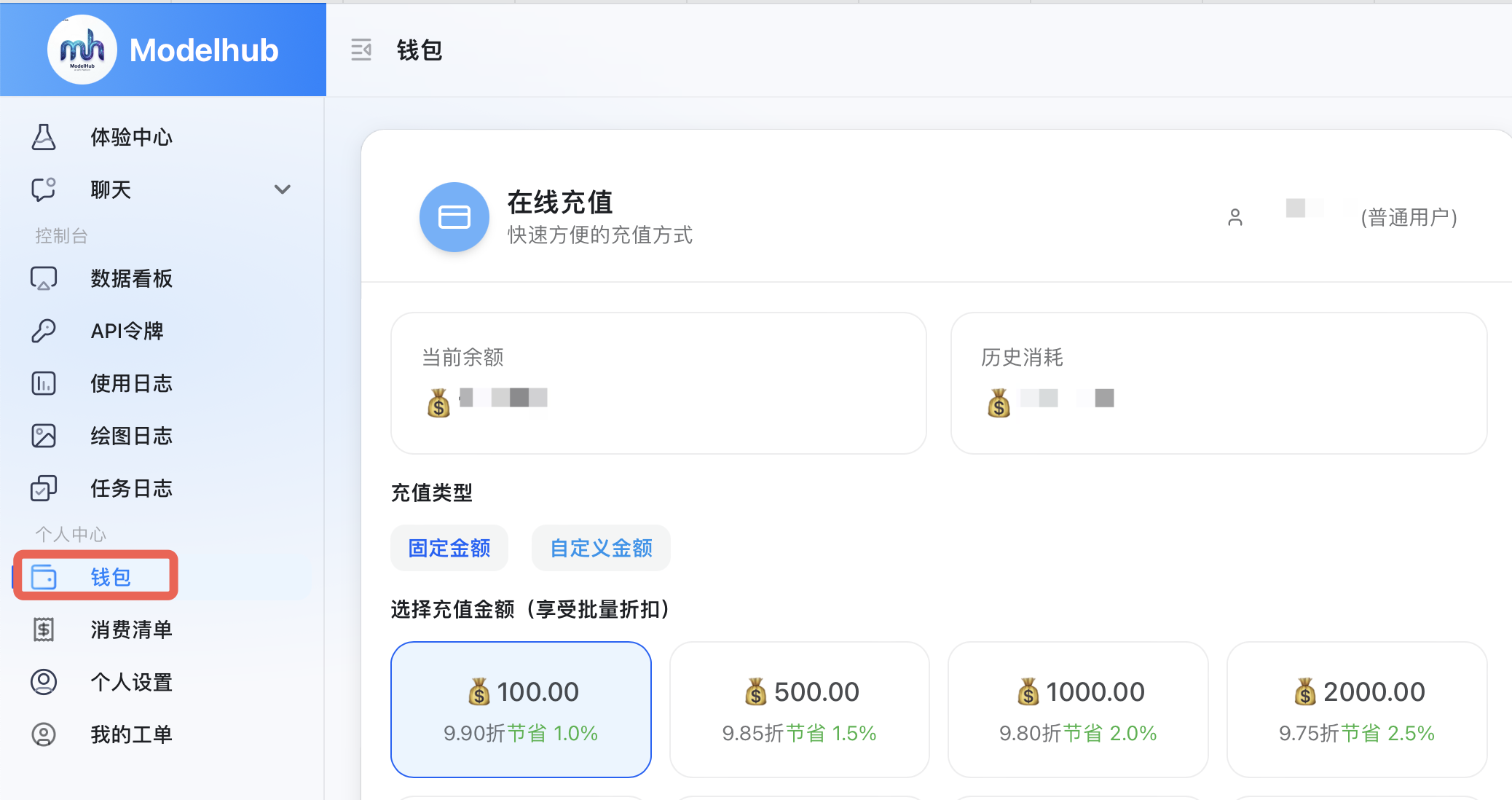Image resolution: width=1512 pixels, height=800 pixels.
Task: Click the 9.85折节省 1.5% discount text
Action: coord(799,733)
